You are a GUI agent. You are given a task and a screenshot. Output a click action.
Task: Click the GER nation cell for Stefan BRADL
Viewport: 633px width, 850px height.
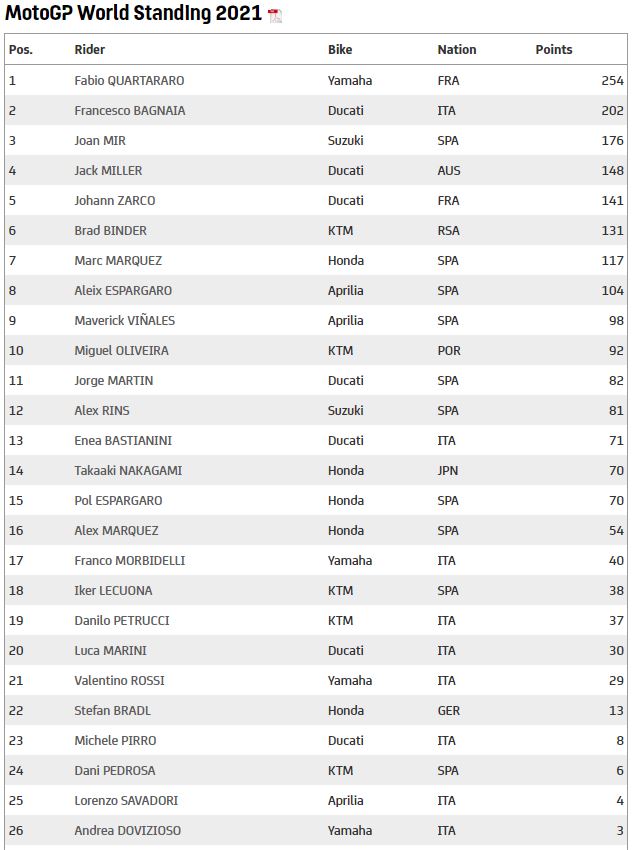tap(449, 710)
